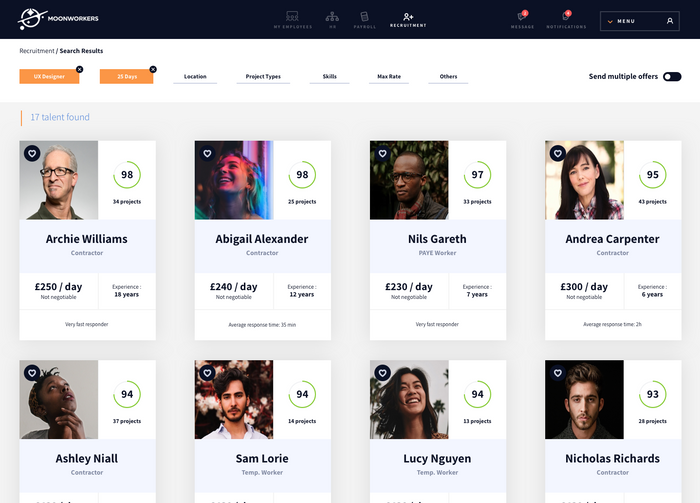Open the Location filter dropdown
This screenshot has width=700, height=503.
point(195,77)
